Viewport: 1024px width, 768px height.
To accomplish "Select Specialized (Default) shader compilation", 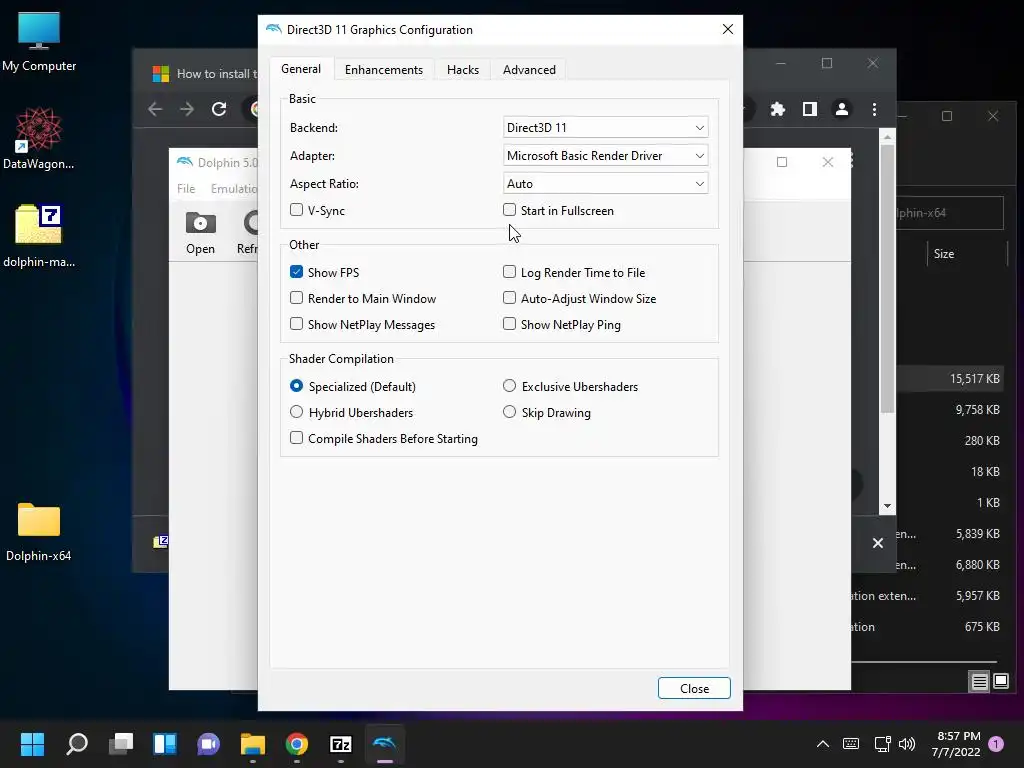I will (x=296, y=386).
